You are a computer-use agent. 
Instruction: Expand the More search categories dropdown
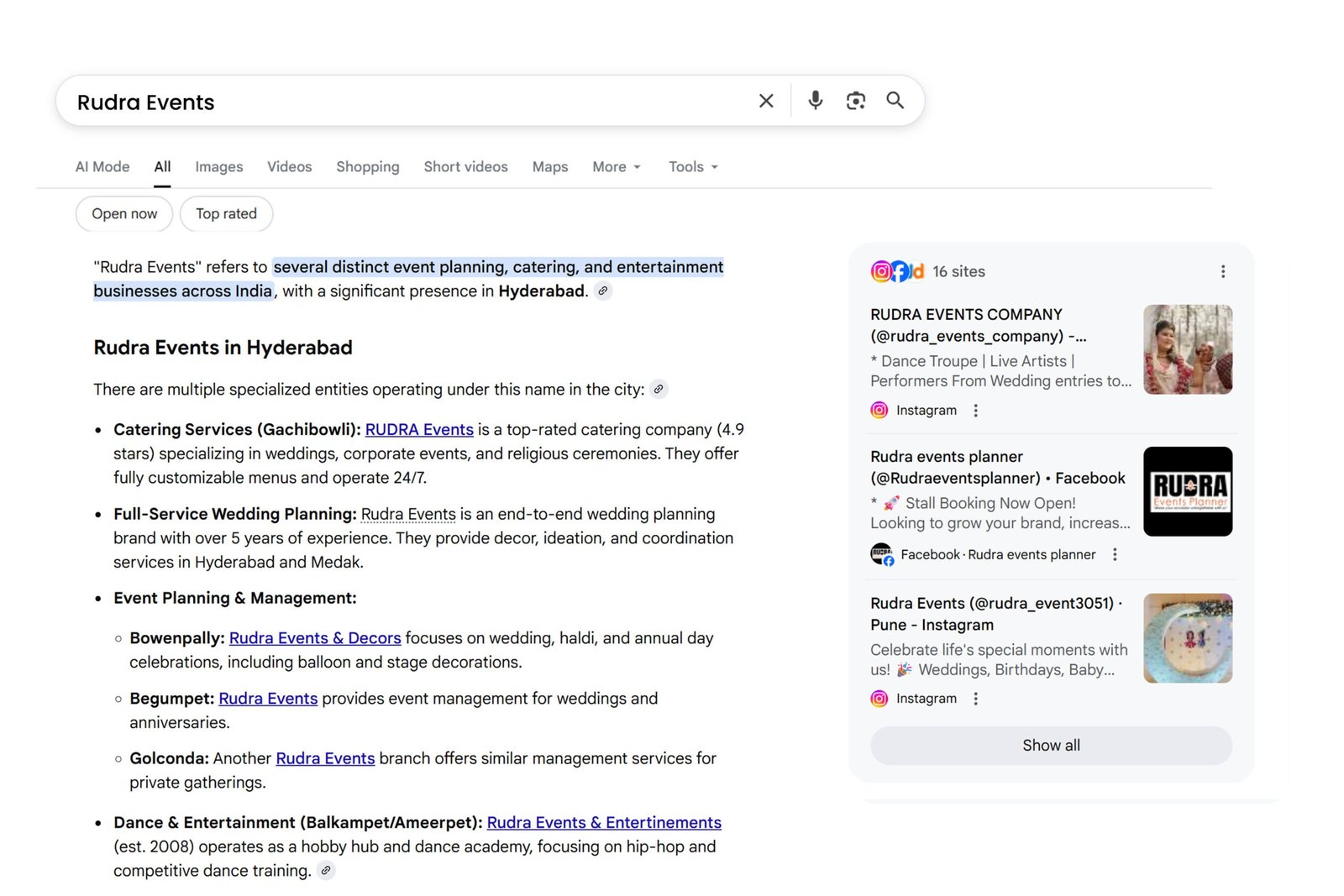(616, 166)
